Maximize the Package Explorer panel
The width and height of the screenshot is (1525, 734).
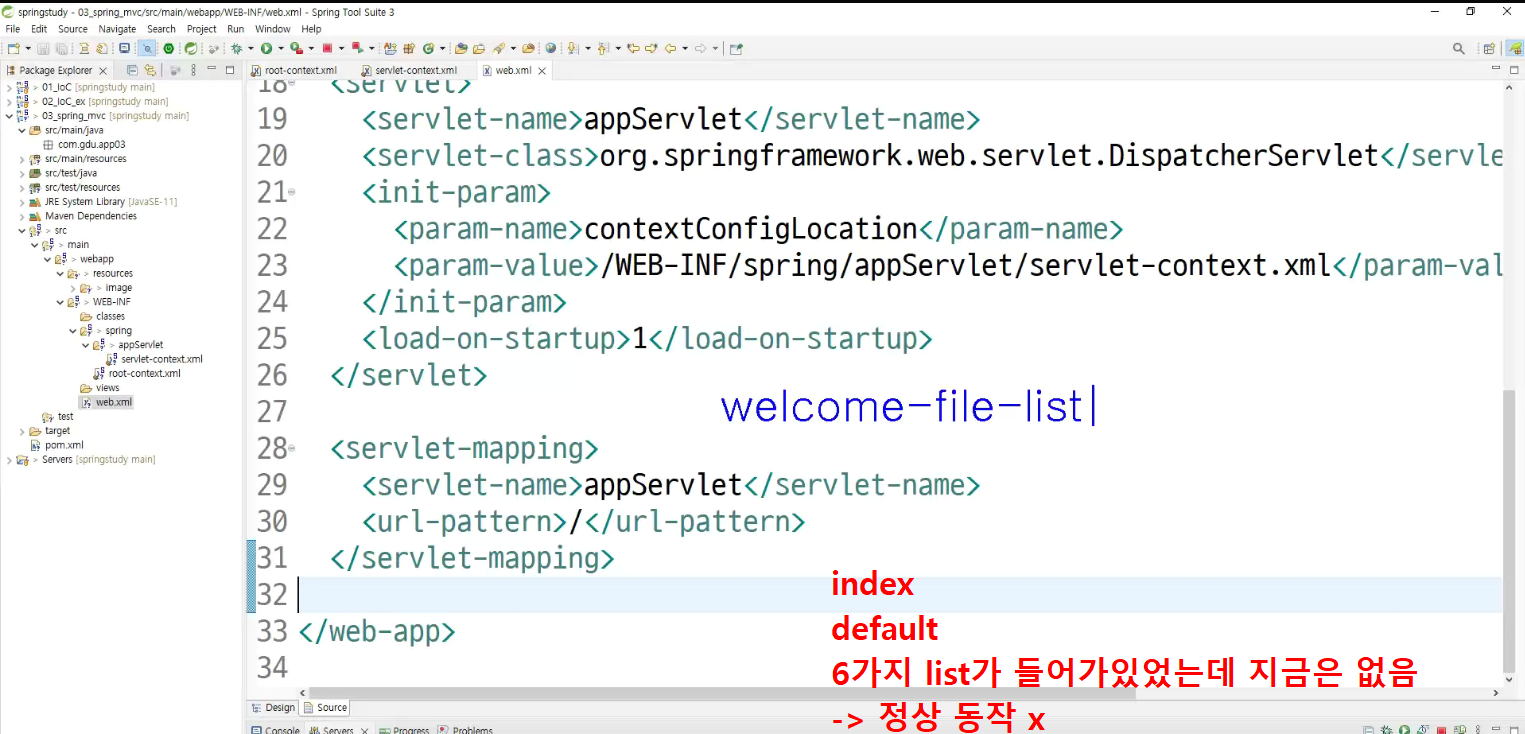tap(229, 70)
